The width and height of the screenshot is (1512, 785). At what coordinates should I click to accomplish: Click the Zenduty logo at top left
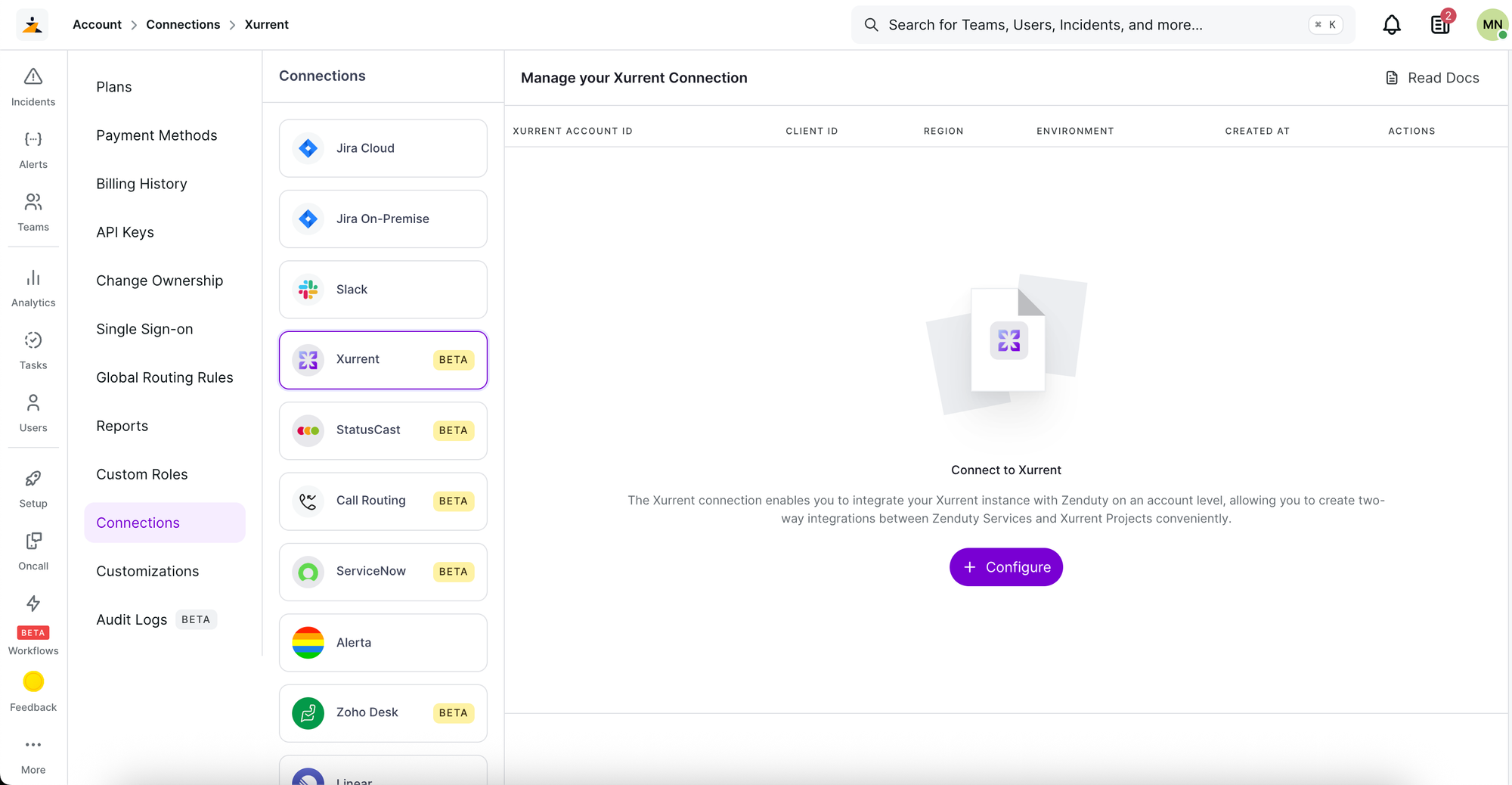pyautogui.click(x=32, y=25)
